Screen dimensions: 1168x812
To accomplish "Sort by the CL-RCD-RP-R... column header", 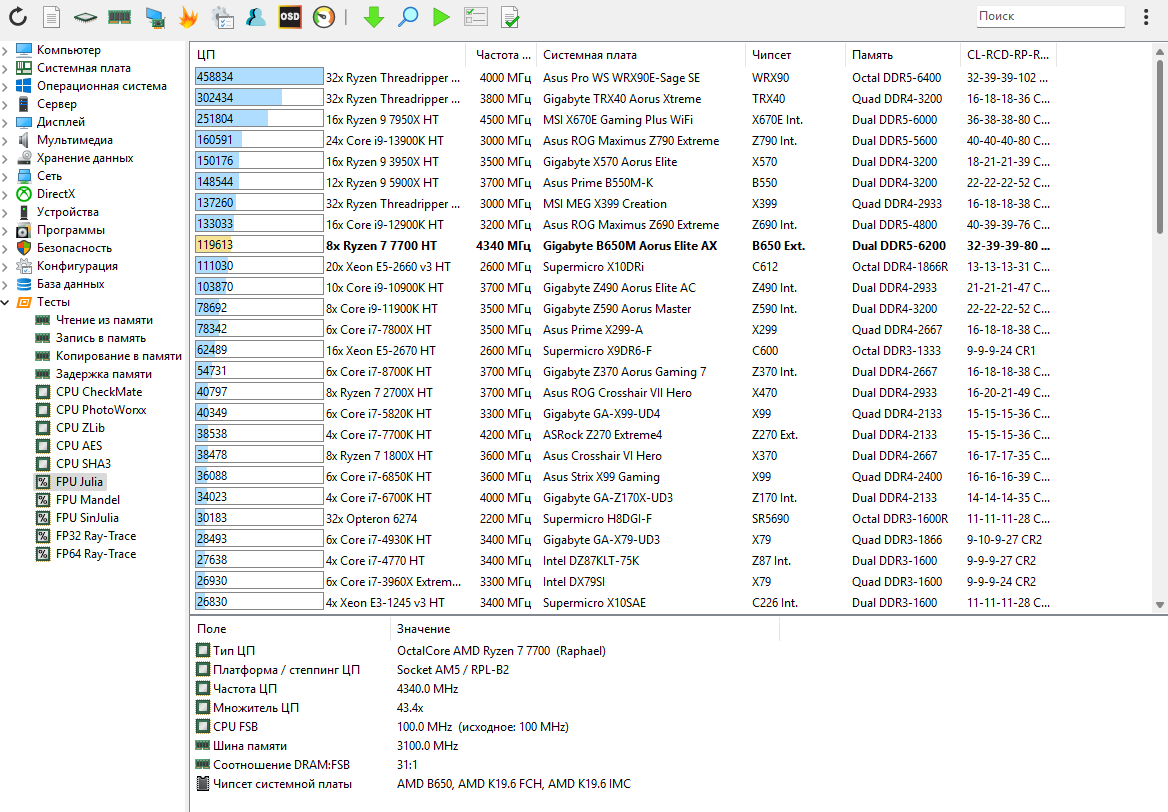I will click(x=1009, y=54).
